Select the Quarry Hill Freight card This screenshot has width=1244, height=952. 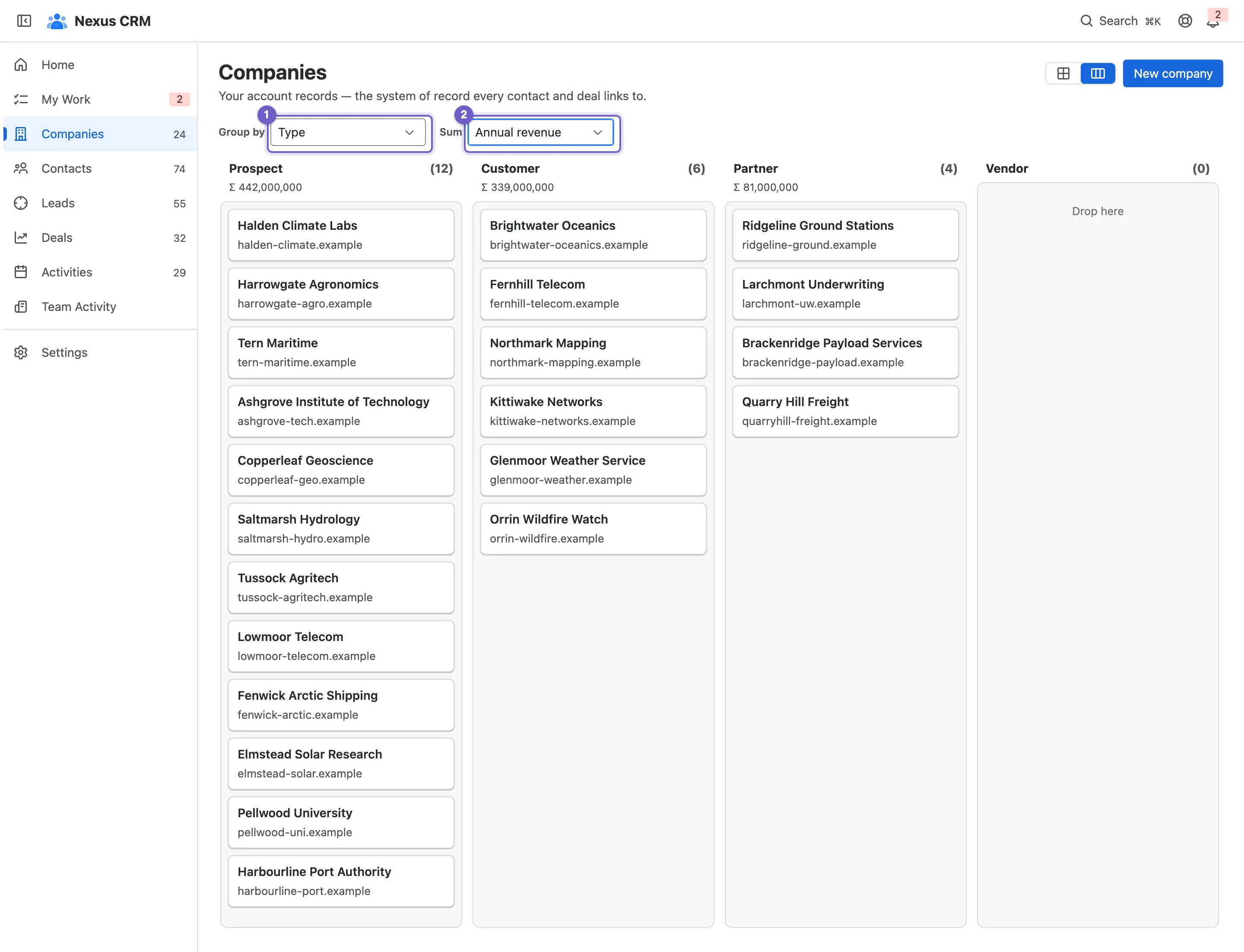pos(846,411)
